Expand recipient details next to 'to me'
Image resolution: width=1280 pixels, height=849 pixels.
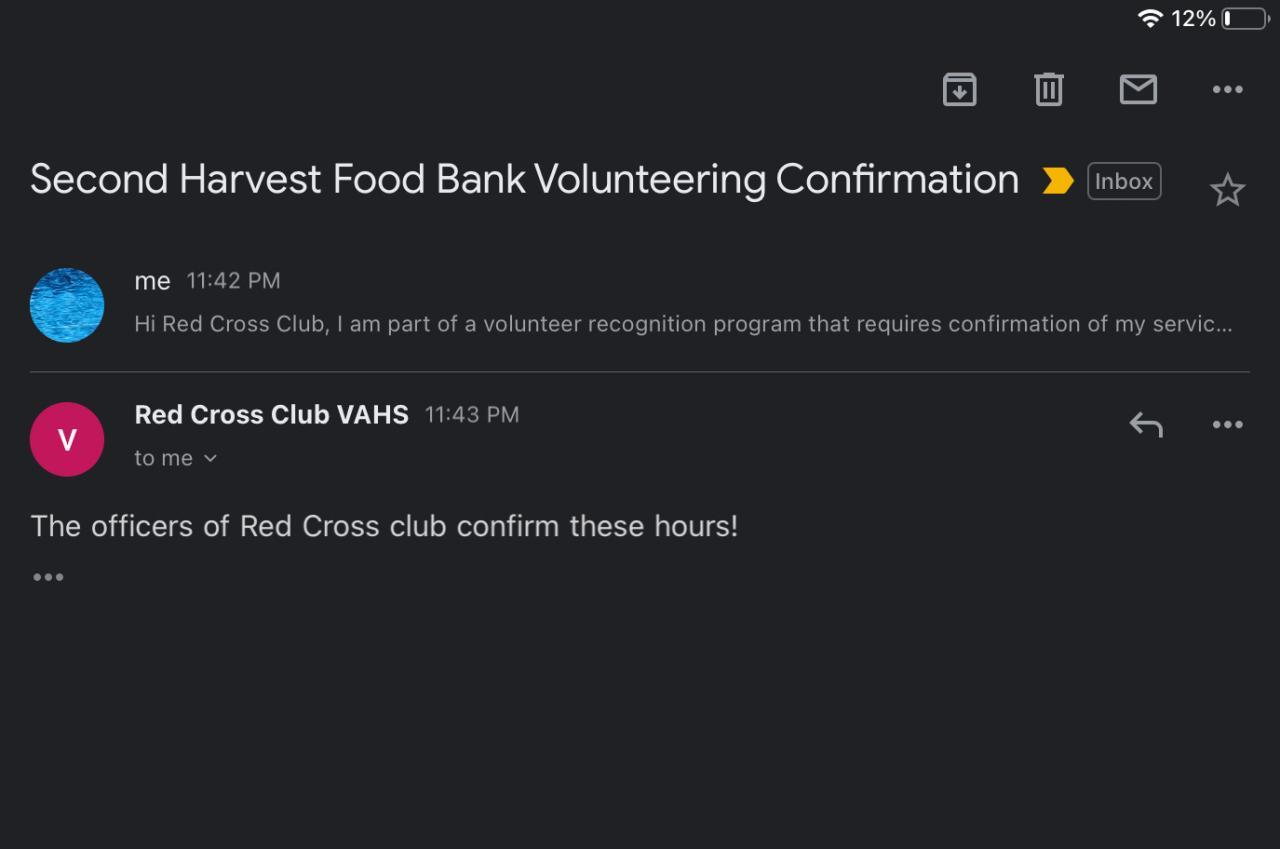click(209, 458)
